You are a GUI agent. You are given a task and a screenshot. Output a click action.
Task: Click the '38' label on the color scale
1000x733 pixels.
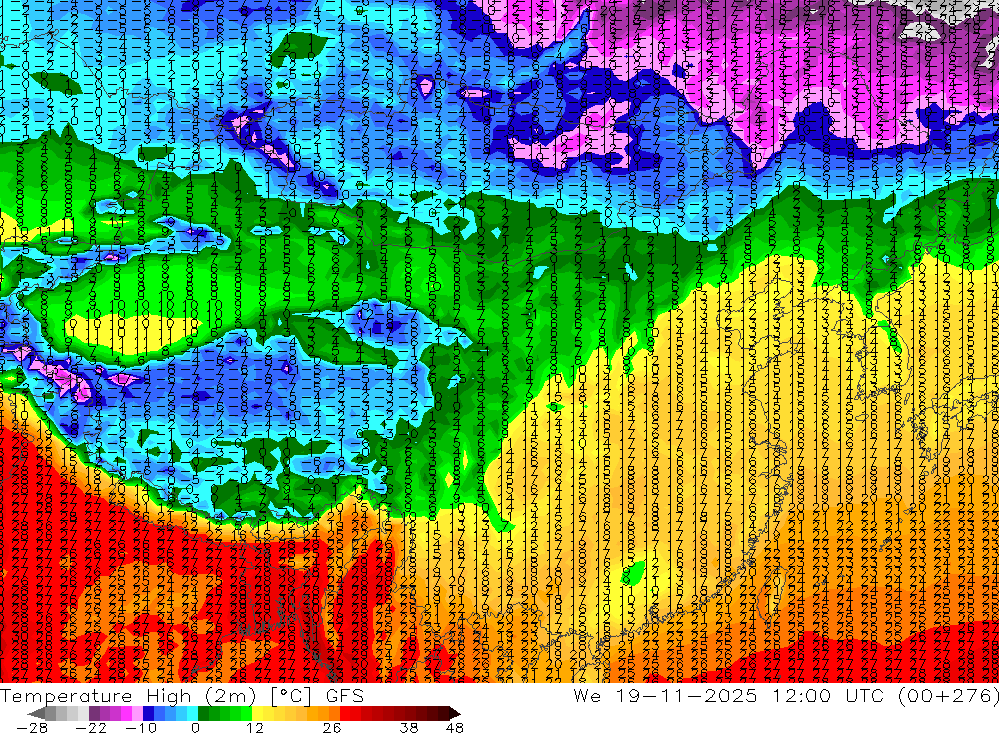[409, 728]
